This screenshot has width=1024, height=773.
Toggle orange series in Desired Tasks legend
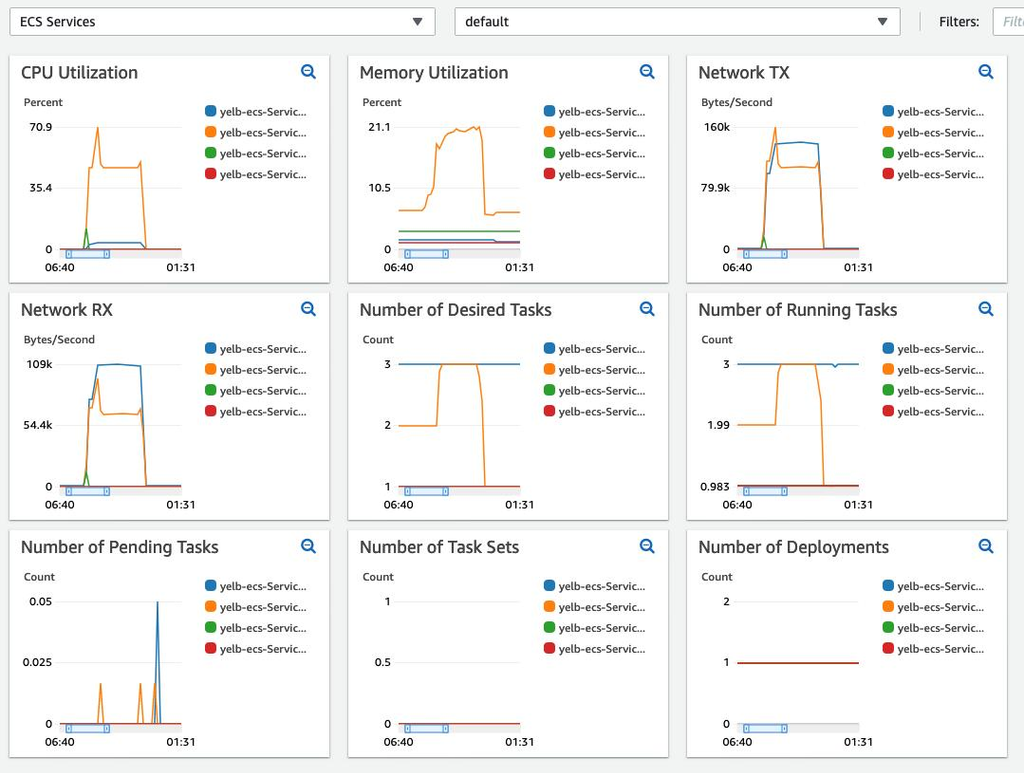[594, 370]
